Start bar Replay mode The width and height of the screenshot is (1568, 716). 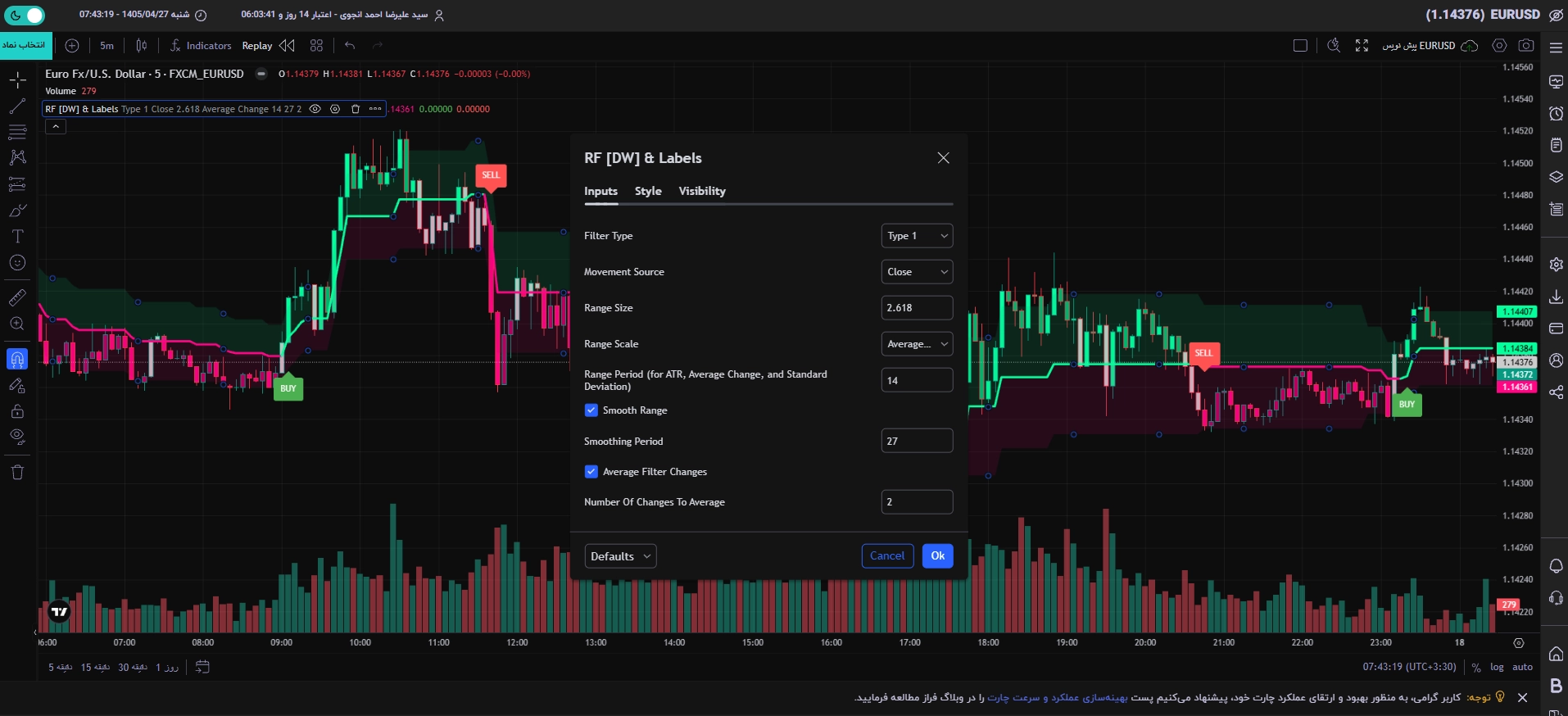(268, 46)
